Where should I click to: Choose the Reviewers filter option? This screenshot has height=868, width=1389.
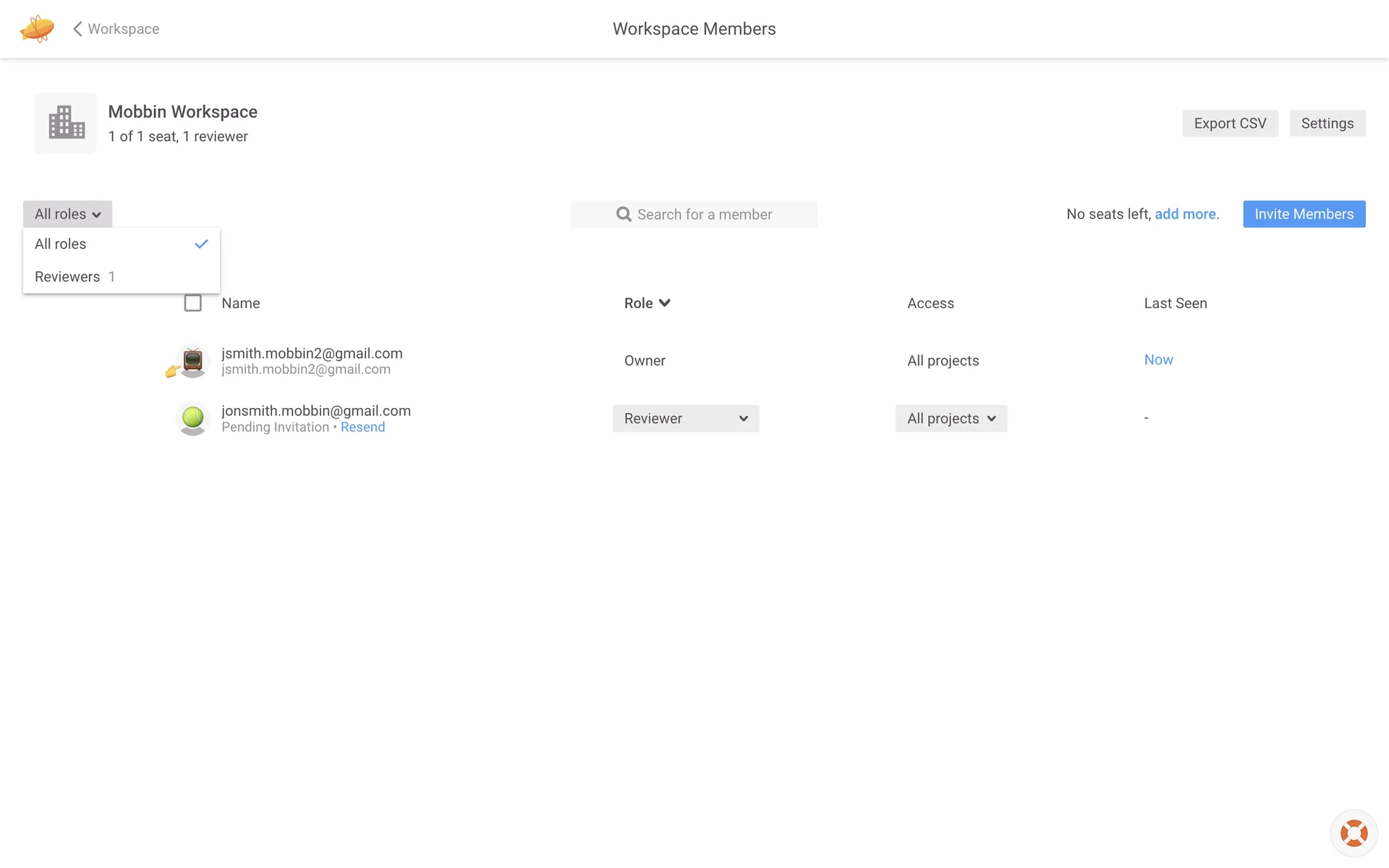pos(68,277)
